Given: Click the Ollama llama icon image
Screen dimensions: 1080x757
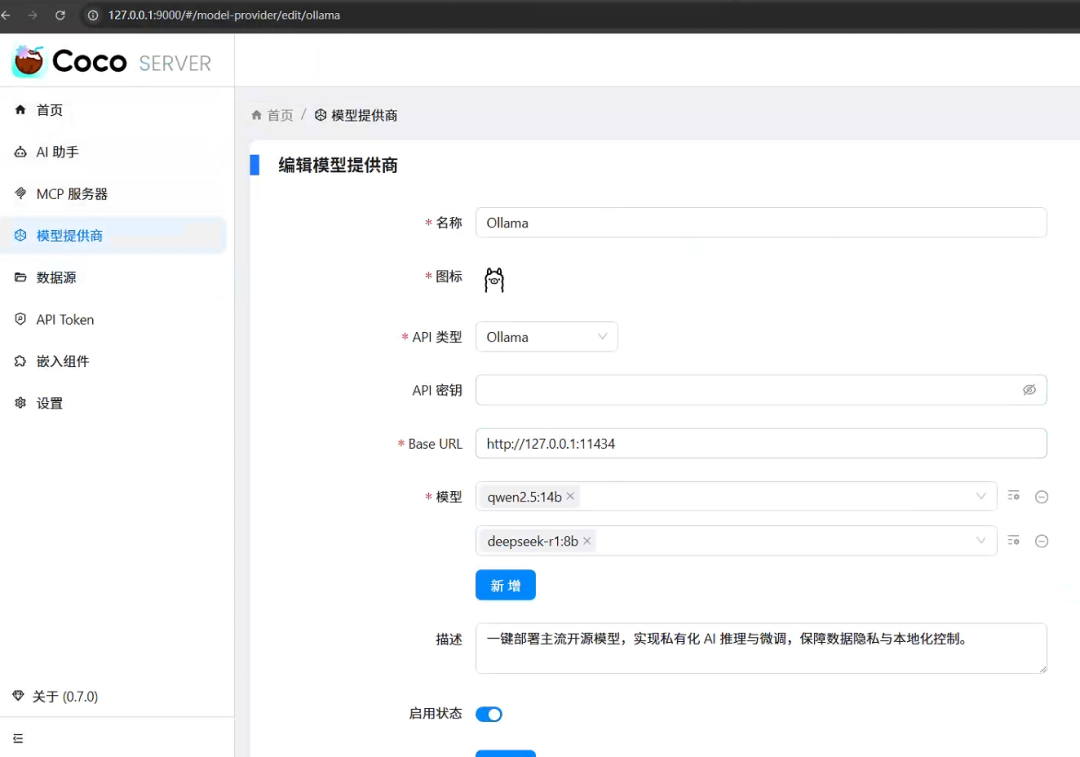Looking at the screenshot, I should [x=494, y=280].
